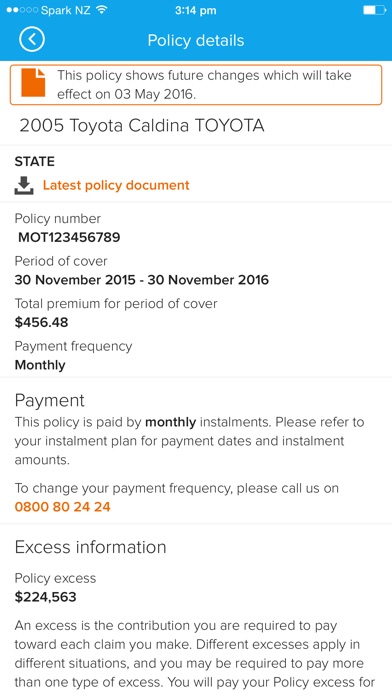Tap the Payment section heading

(50, 400)
